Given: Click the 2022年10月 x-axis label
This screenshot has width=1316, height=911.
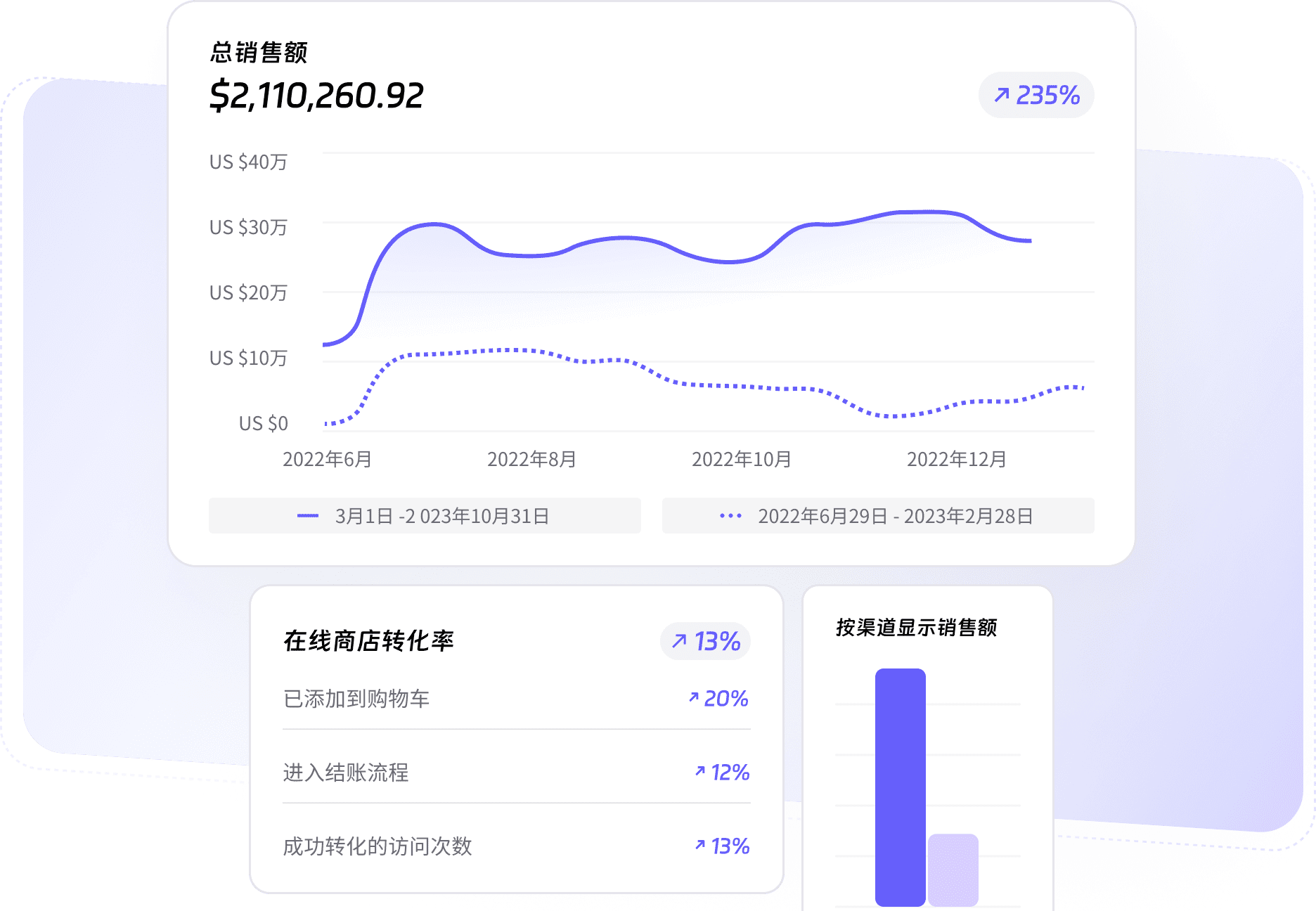Looking at the screenshot, I should point(742,460).
